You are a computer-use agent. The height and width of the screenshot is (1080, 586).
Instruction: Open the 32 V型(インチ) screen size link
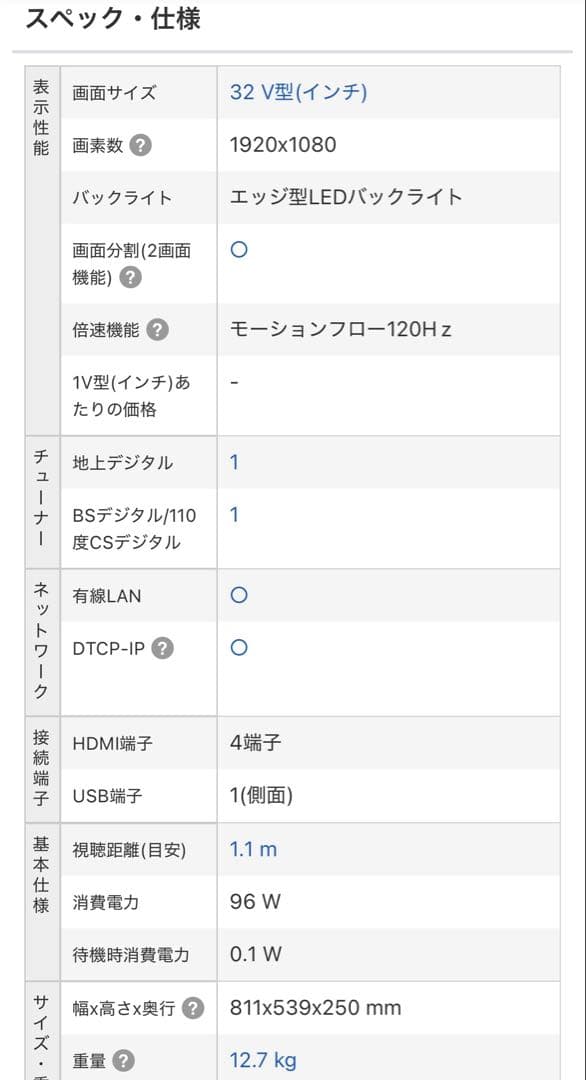click(x=298, y=92)
